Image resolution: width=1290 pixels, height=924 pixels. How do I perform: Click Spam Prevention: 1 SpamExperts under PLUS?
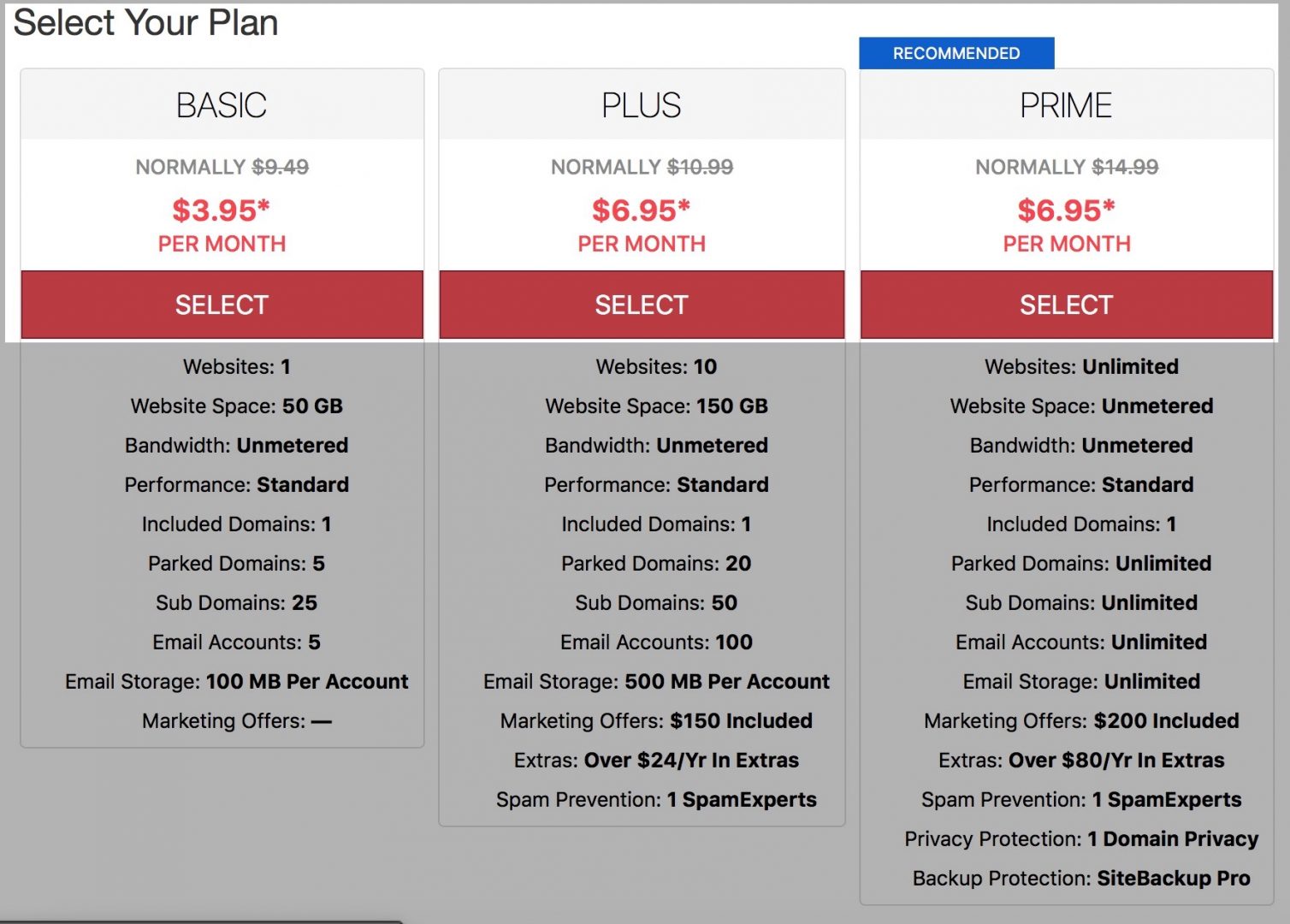tap(655, 799)
